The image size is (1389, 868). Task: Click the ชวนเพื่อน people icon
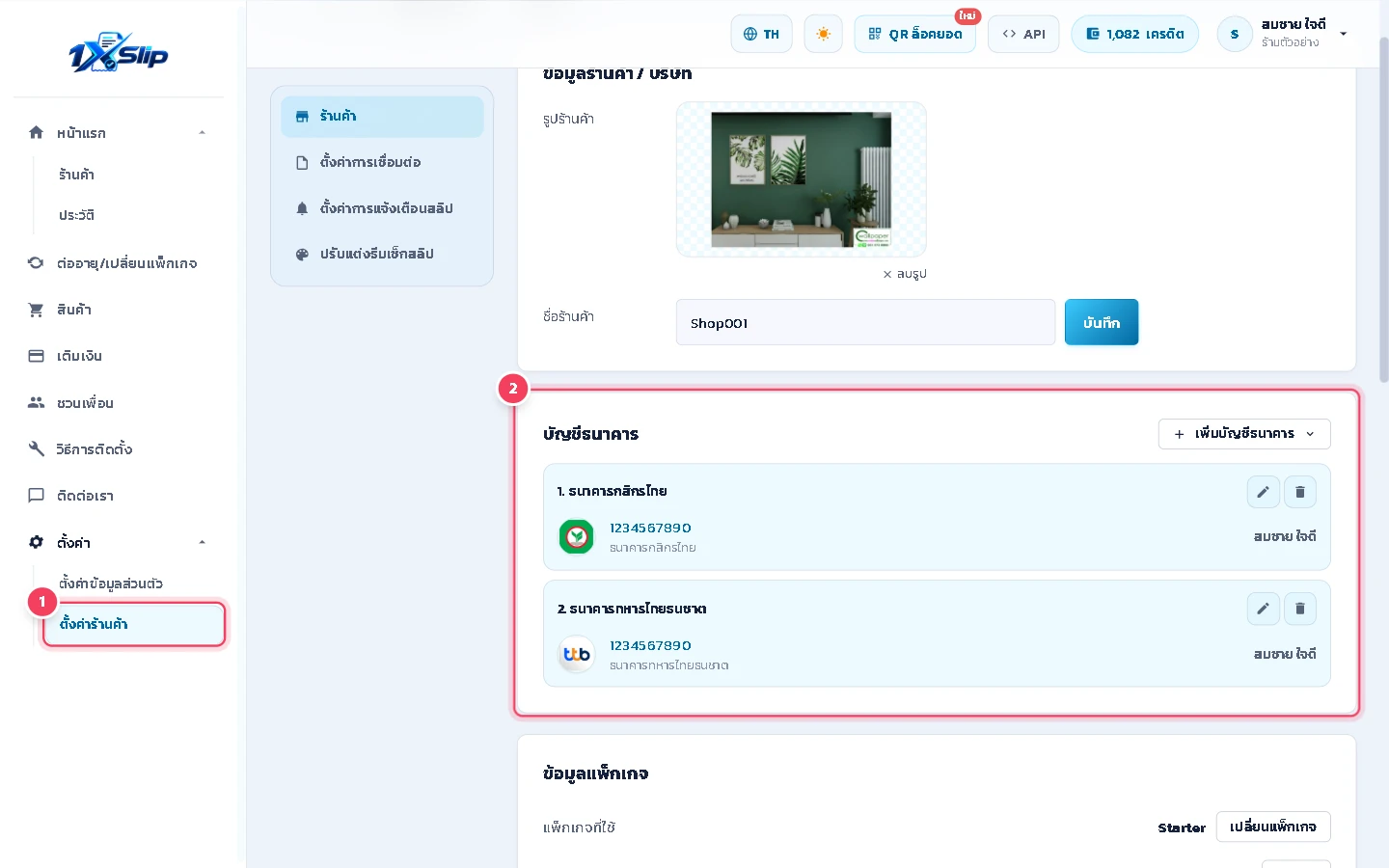coord(36,402)
